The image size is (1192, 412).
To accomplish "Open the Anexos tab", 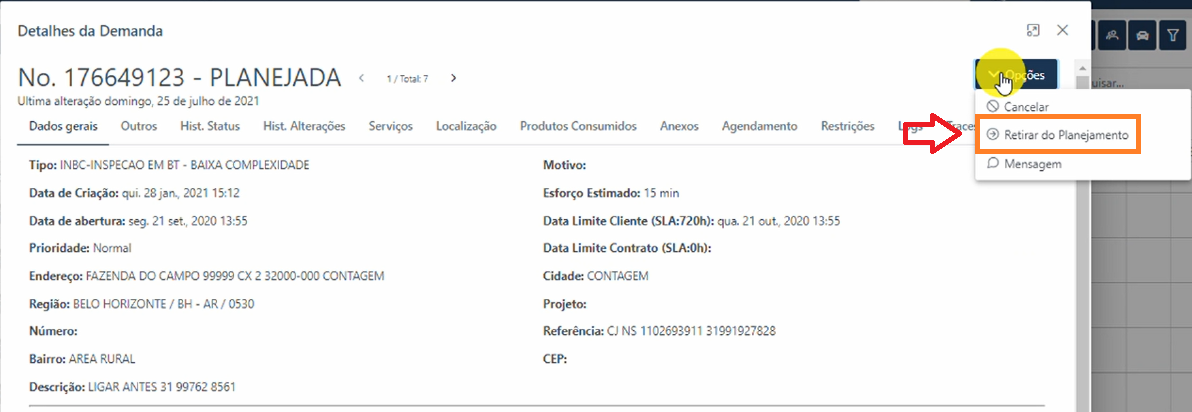I will click(680, 126).
